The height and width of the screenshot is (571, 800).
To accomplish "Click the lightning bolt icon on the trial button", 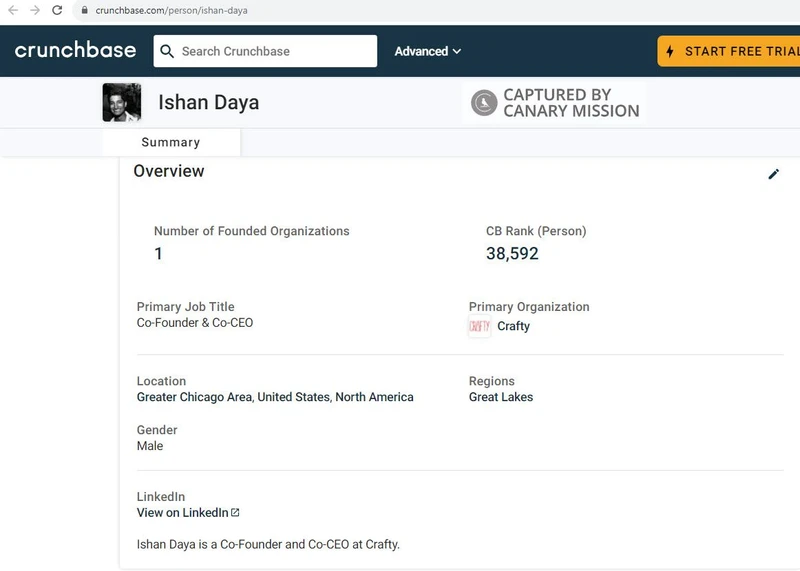I will pyautogui.click(x=670, y=51).
